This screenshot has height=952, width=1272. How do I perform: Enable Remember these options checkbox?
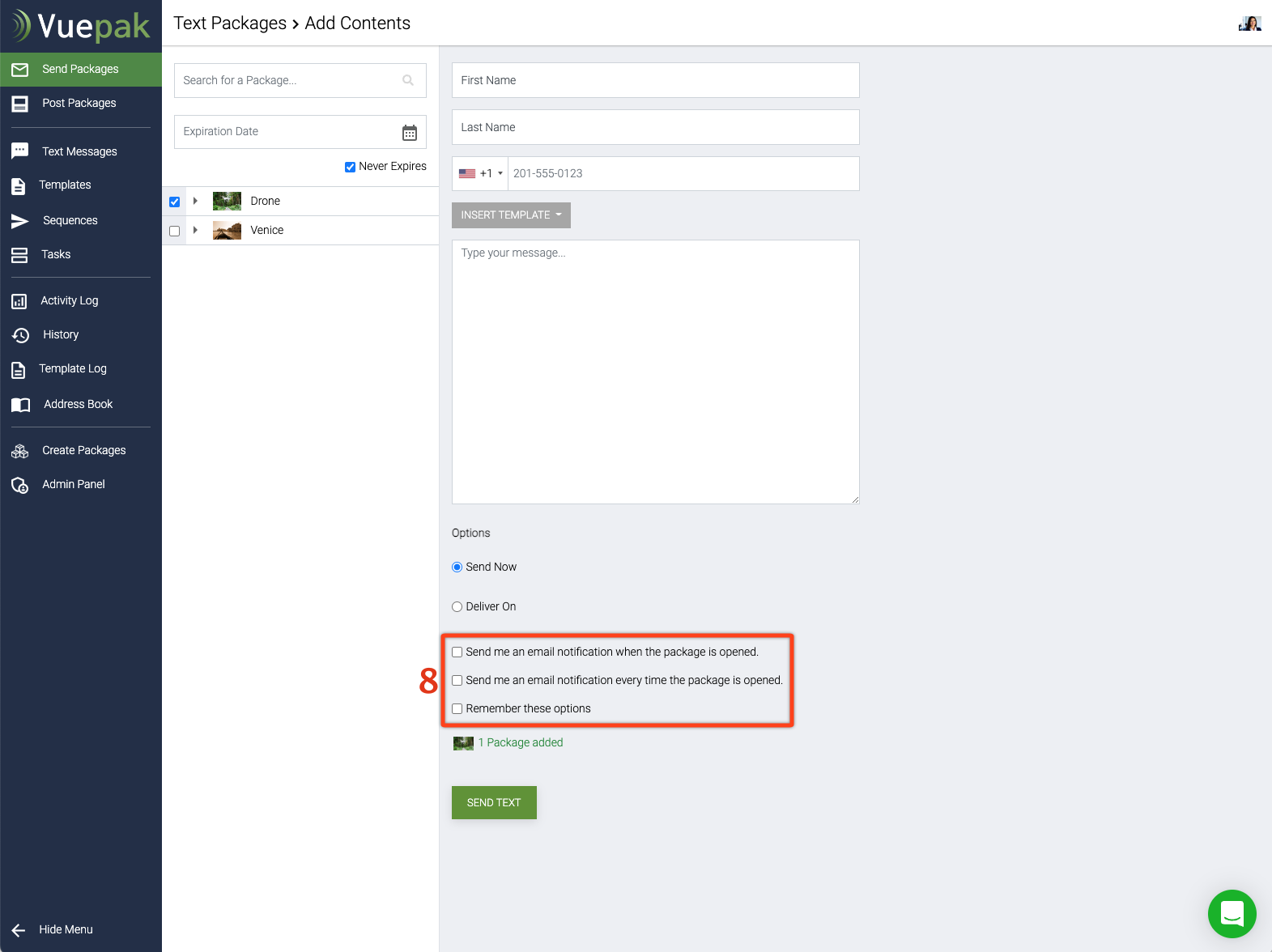click(457, 709)
